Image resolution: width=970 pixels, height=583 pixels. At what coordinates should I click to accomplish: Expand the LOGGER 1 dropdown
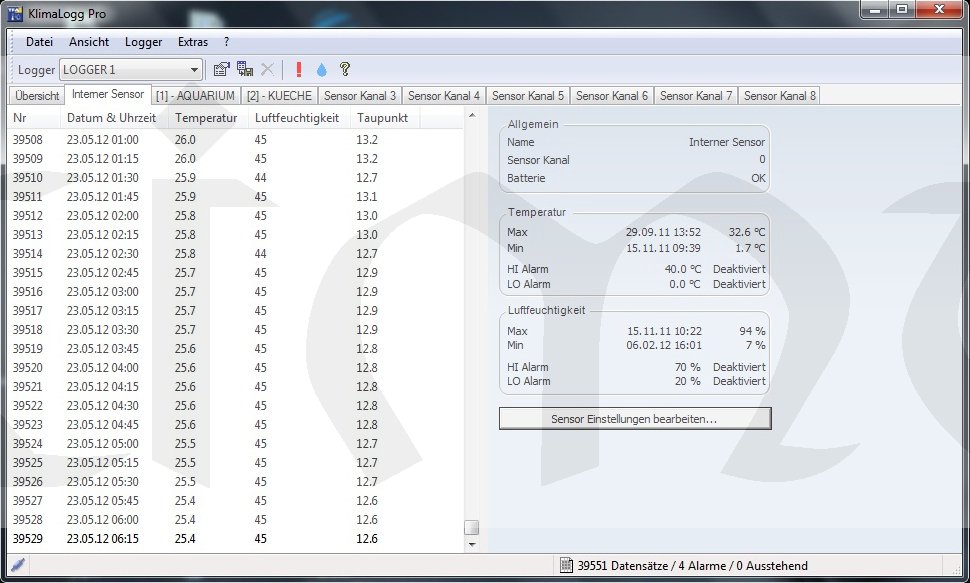click(x=194, y=70)
